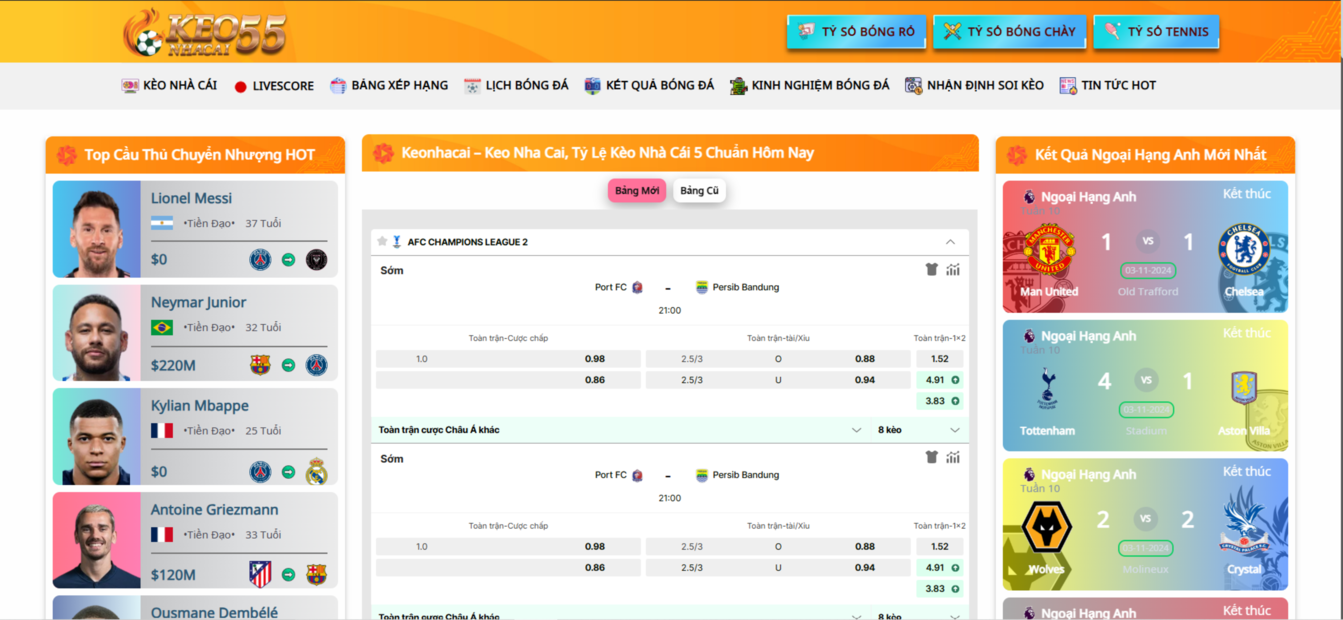This screenshot has height=620, width=1343.
Task: Click the Tỷ Số Bóng Chày button
Action: click(x=1010, y=32)
